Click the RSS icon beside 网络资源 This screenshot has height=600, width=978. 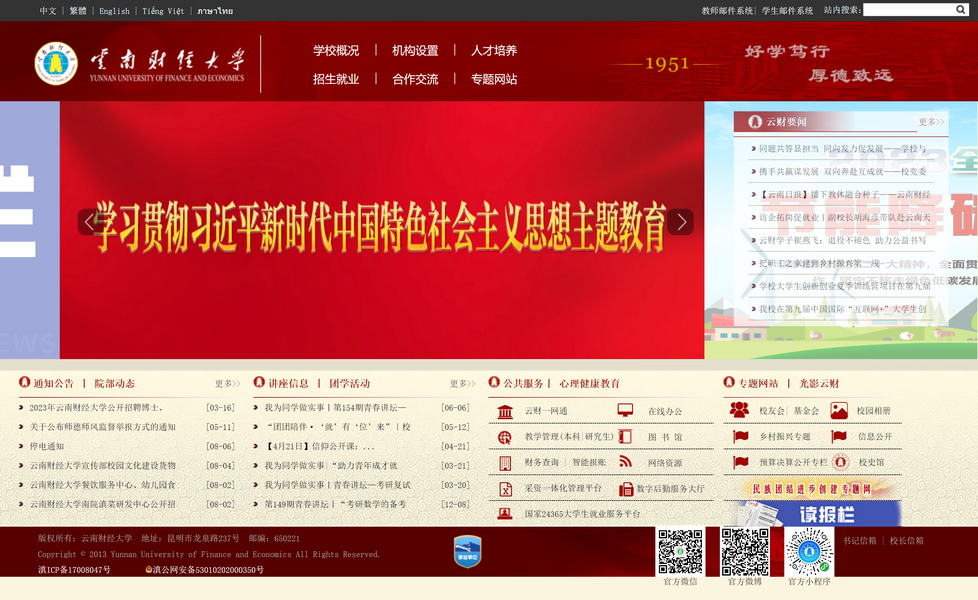625,462
